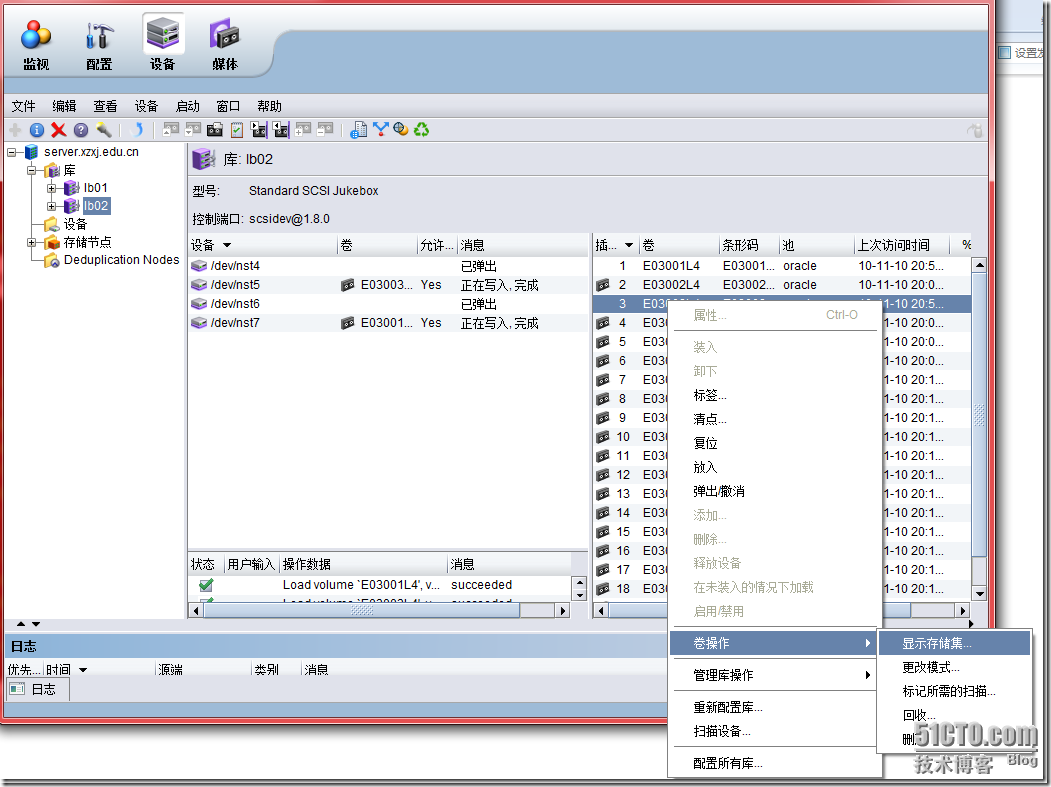The height and width of the screenshot is (787, 1051).
Task: Click the deposit tape toolbar icon
Action: (x=258, y=129)
